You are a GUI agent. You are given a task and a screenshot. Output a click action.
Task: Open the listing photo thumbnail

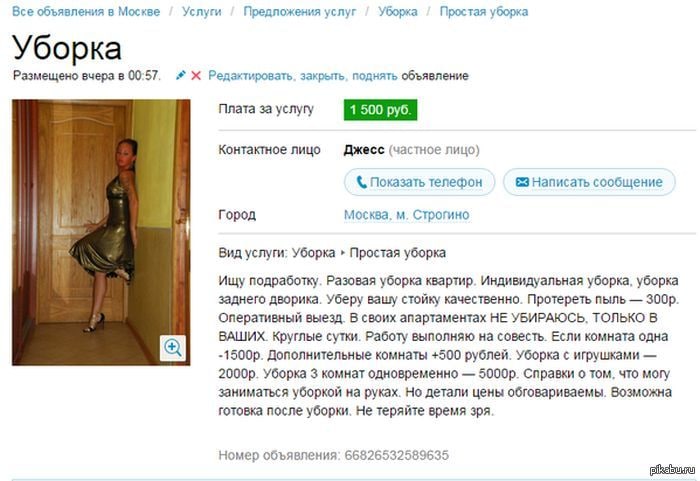pos(101,232)
